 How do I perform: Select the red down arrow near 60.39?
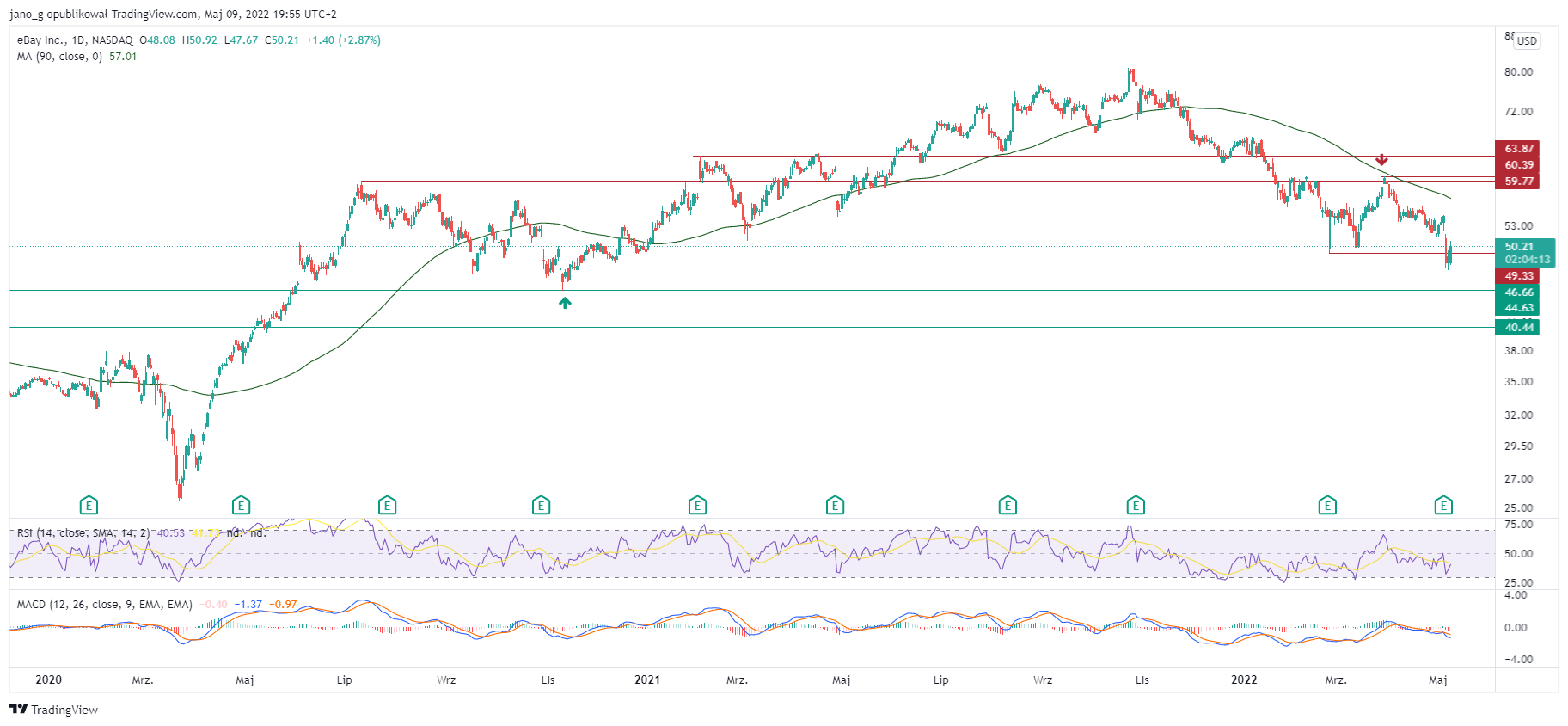(1381, 160)
